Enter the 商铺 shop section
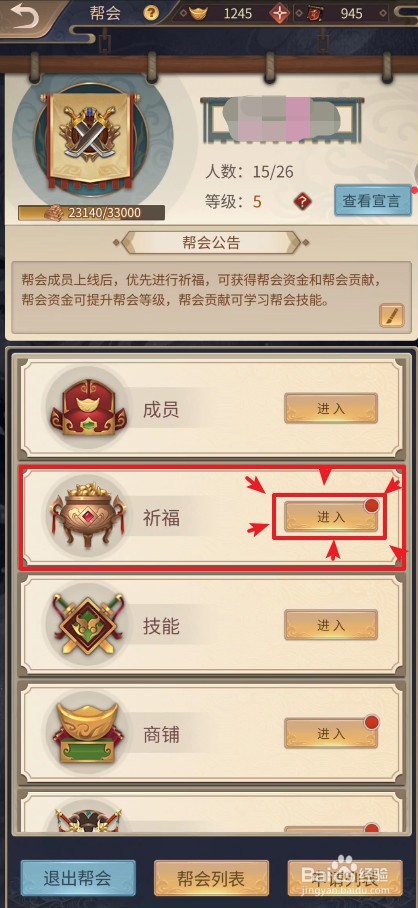This screenshot has width=418, height=908. 331,733
